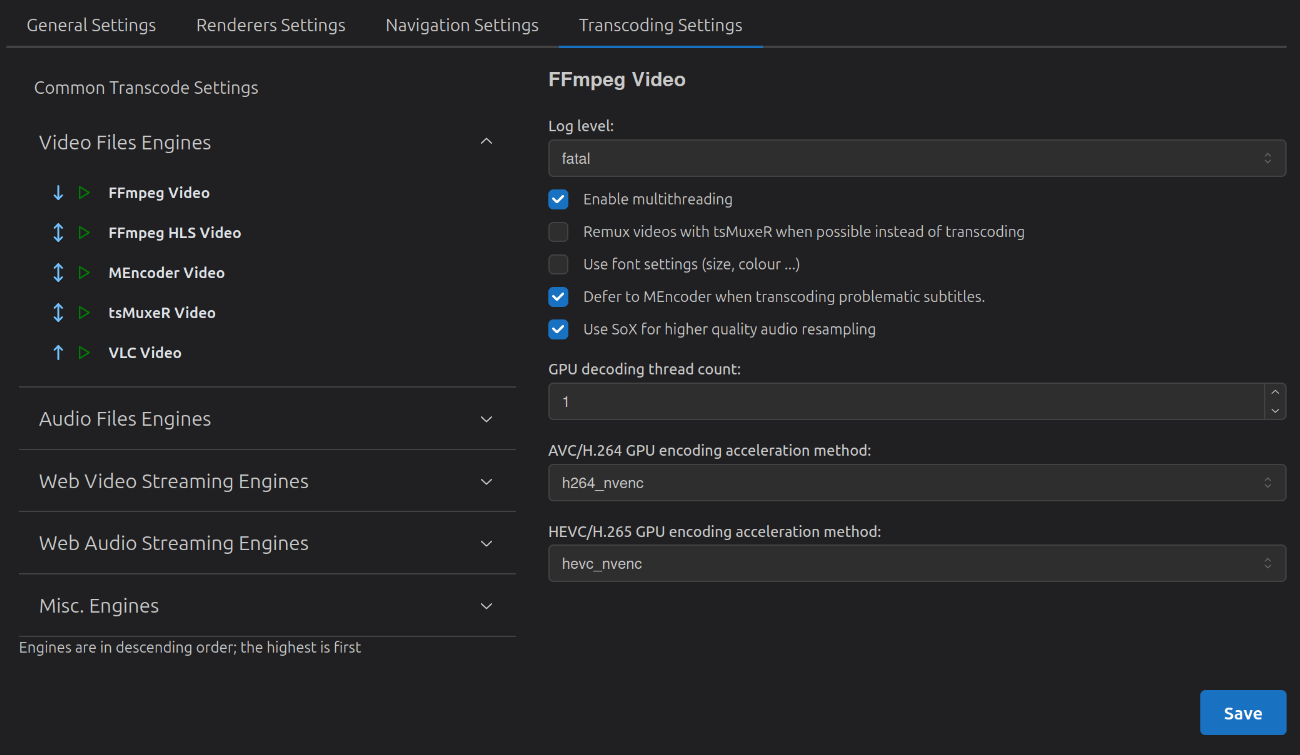The image size is (1300, 755).
Task: Click the green play icon beside MEncoder Video
Action: coord(85,273)
